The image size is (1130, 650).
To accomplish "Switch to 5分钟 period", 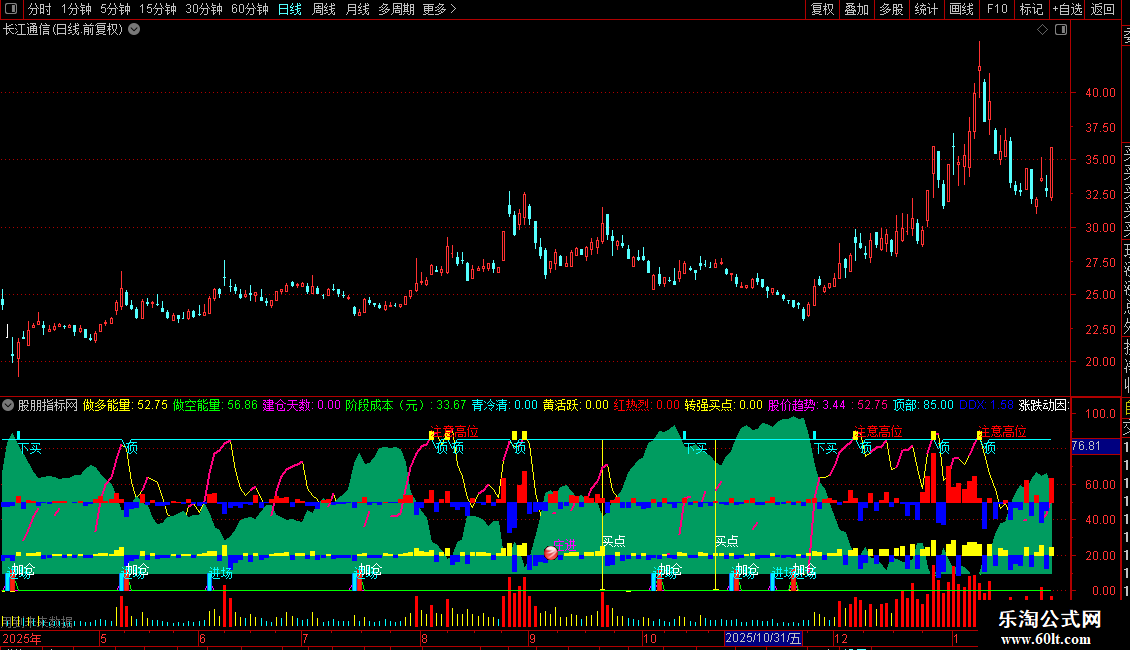I will coord(115,9).
